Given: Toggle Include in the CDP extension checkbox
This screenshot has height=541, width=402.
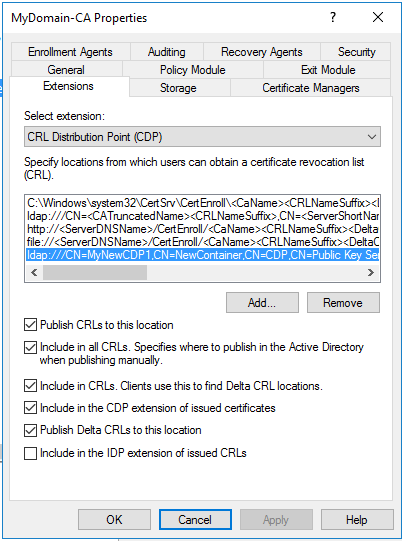Looking at the screenshot, I should (x=30, y=408).
